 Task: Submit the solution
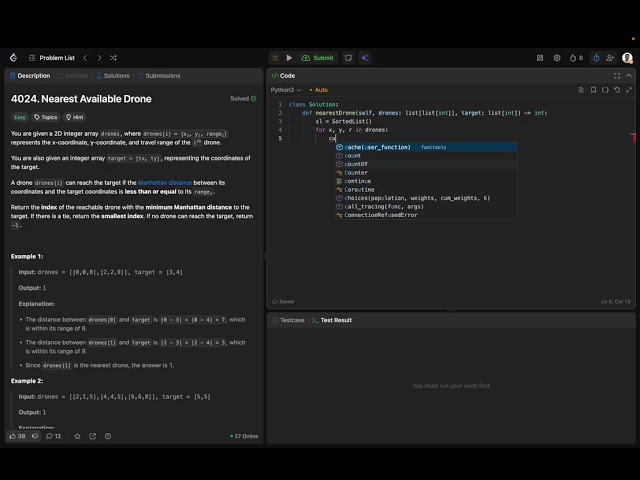pyautogui.click(x=318, y=58)
